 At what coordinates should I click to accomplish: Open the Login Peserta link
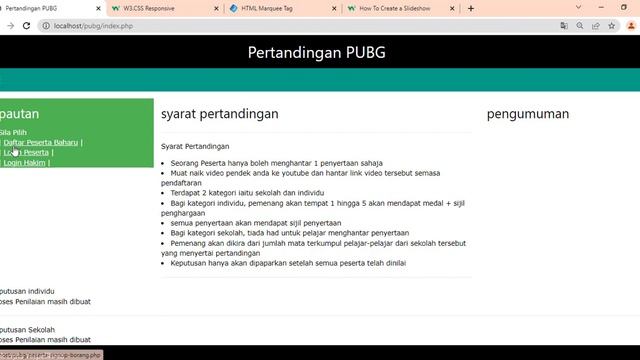click(26, 152)
